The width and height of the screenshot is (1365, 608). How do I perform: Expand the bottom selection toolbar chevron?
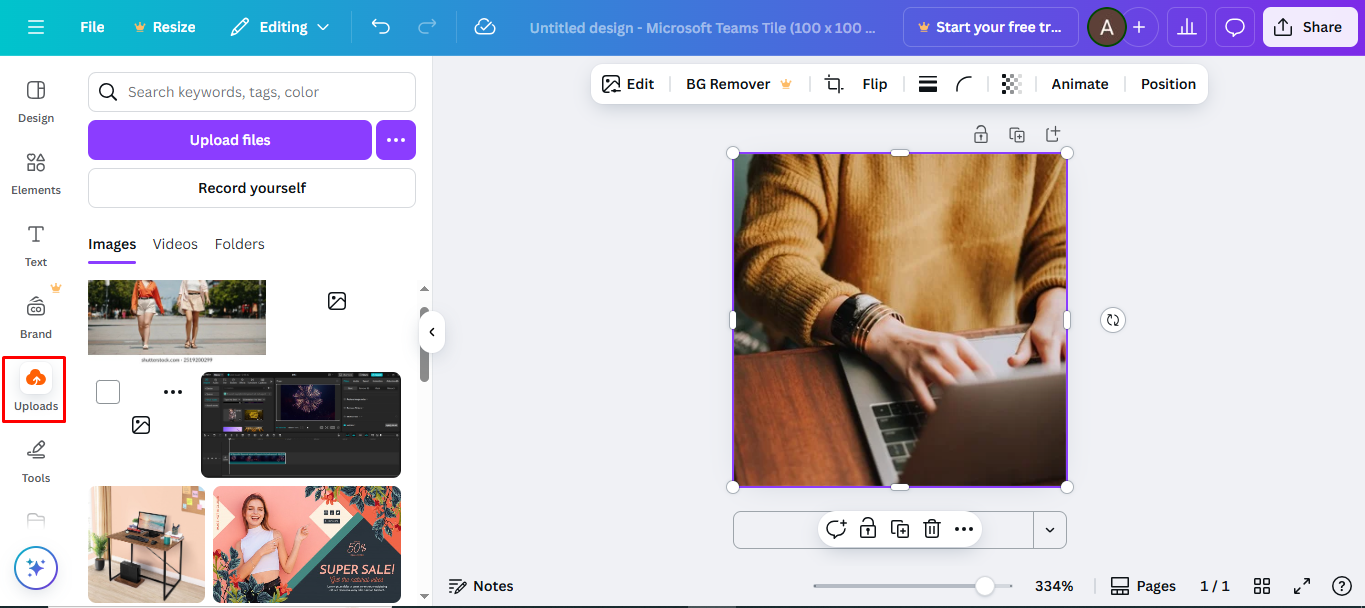pyautogui.click(x=1050, y=529)
